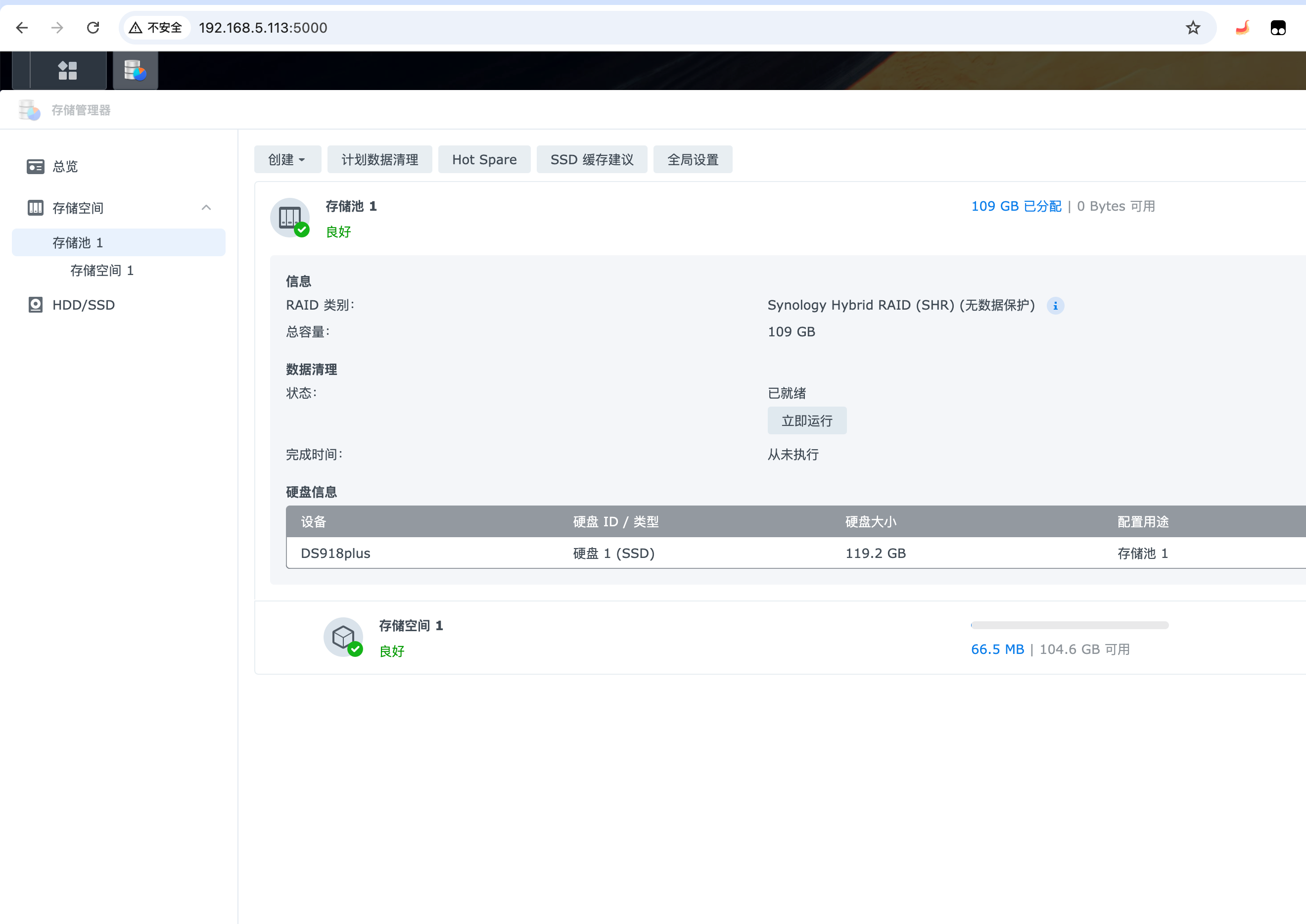Click the 不安全 security warning chip

point(155,27)
